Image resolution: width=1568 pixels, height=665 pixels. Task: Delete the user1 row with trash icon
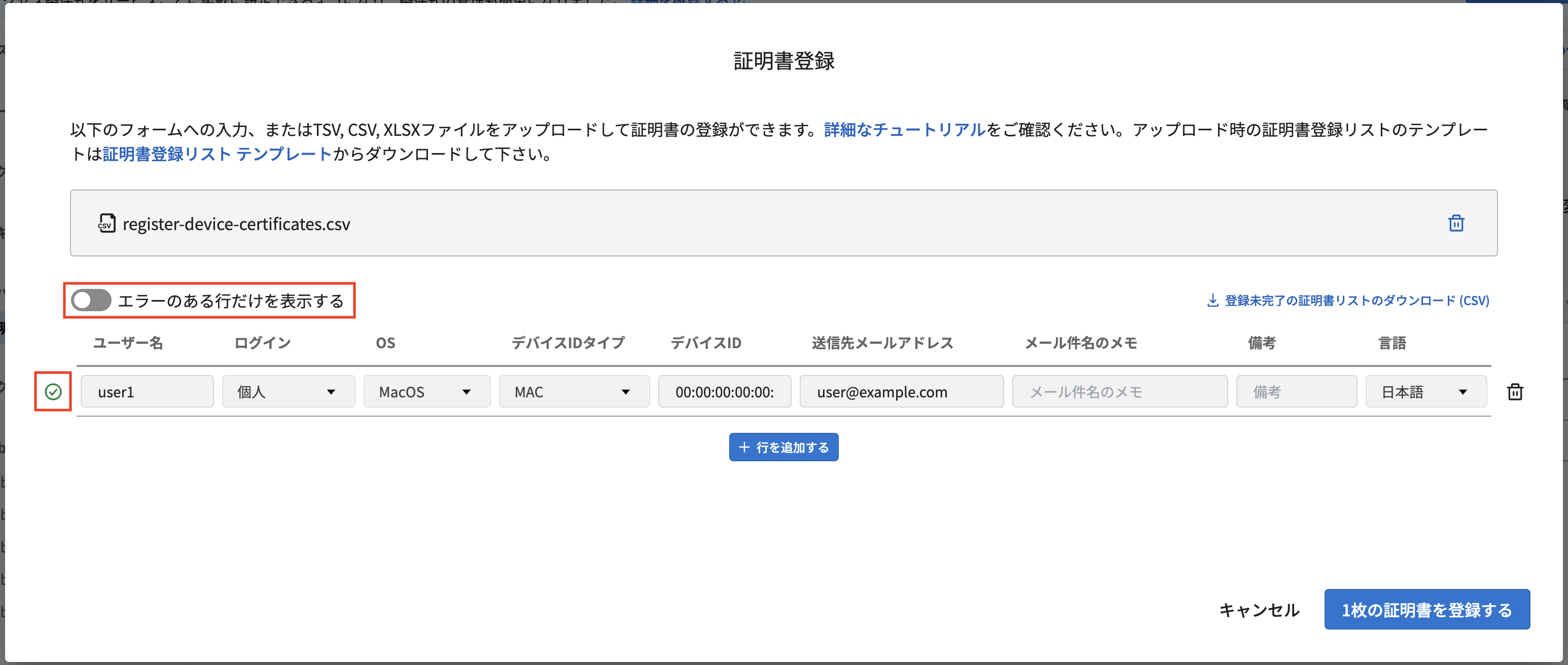tap(1514, 392)
